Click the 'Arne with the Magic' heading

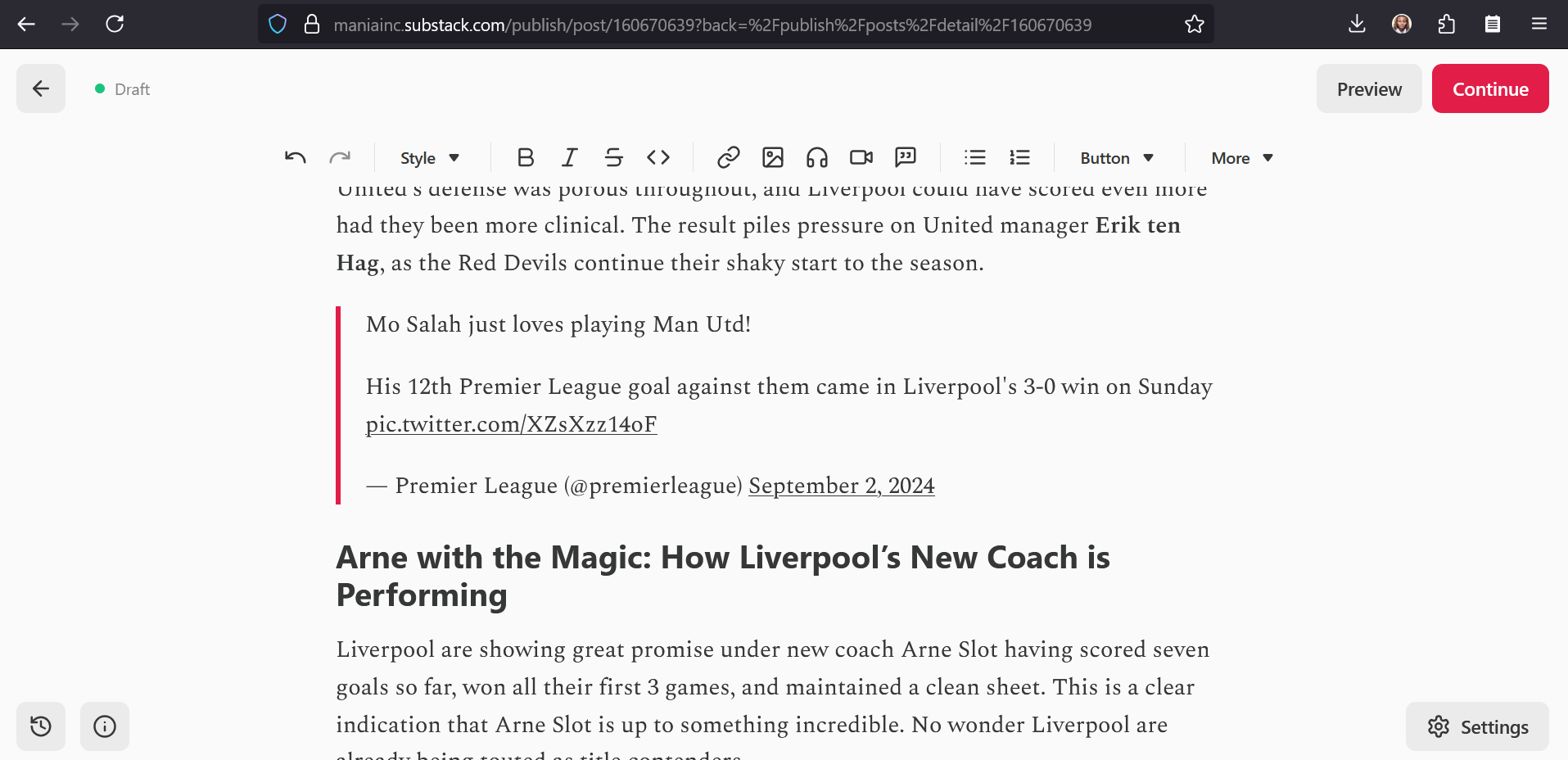(x=723, y=576)
